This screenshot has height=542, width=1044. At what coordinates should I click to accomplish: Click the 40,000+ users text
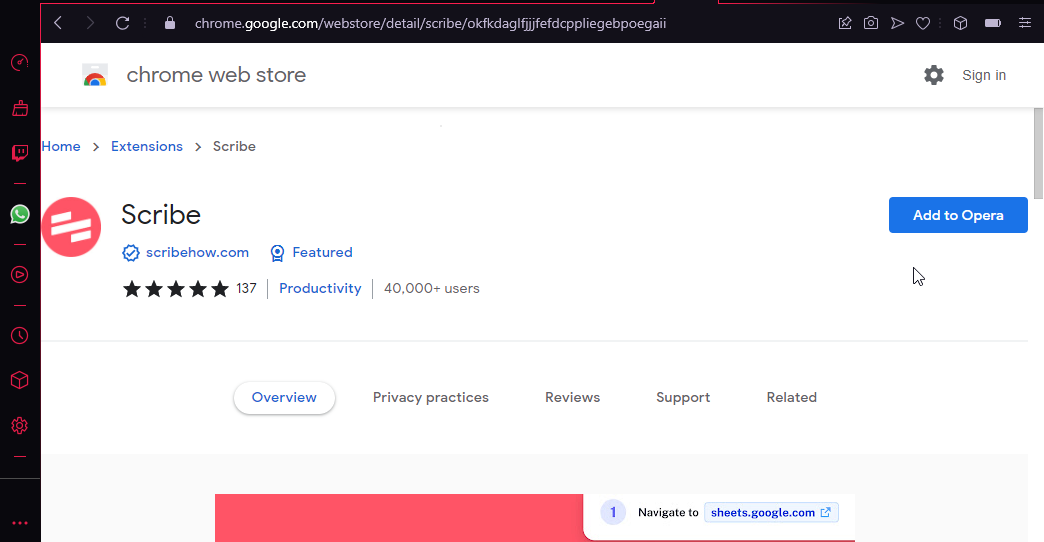(x=431, y=288)
